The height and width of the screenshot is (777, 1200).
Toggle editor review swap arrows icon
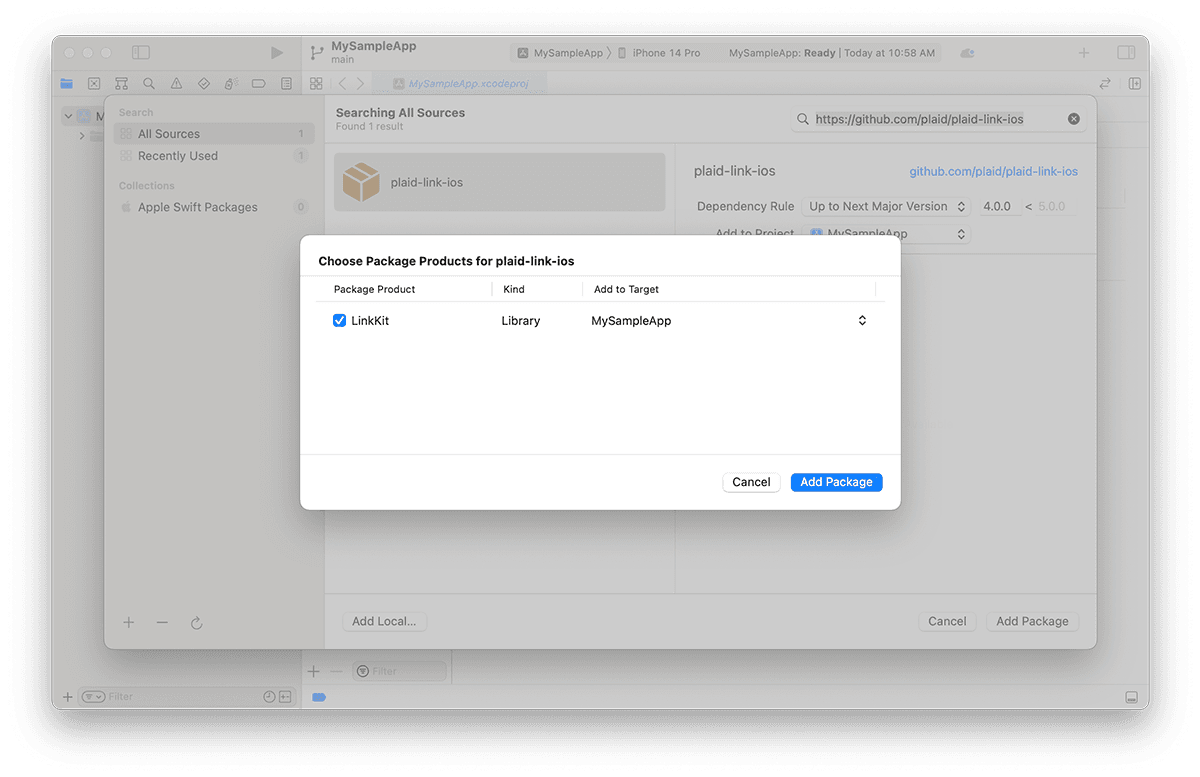click(1105, 84)
